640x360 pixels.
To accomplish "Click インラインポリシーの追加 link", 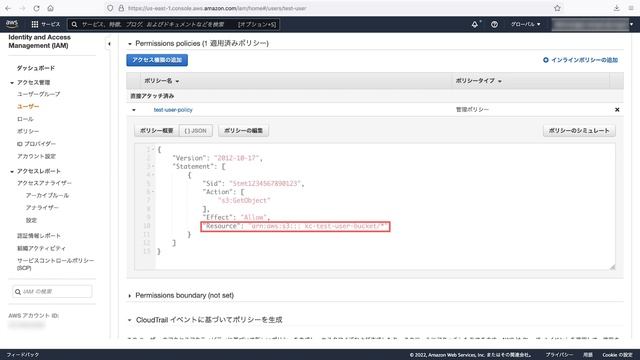I will pos(584,60).
